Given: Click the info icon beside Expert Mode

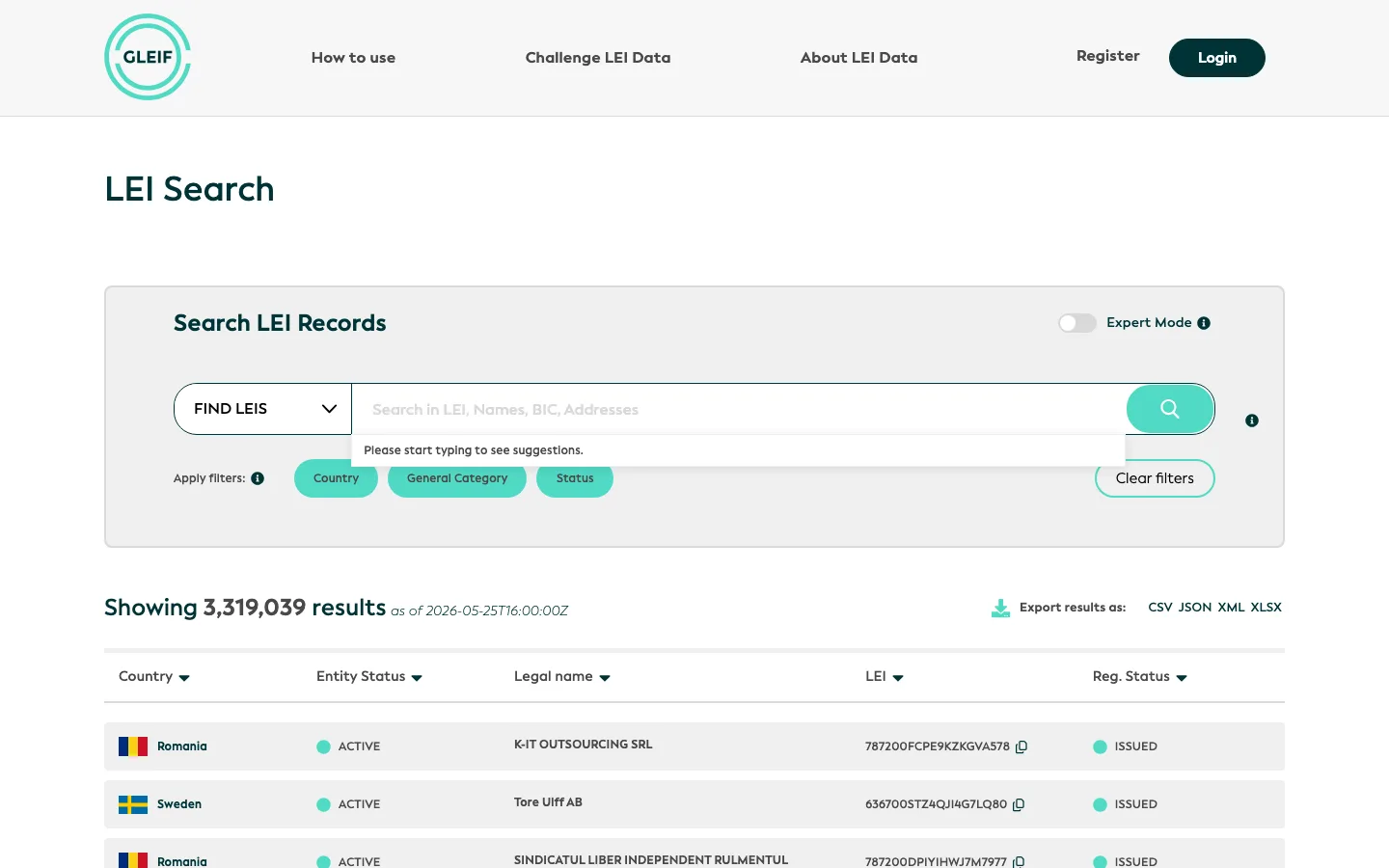Looking at the screenshot, I should point(1204,323).
